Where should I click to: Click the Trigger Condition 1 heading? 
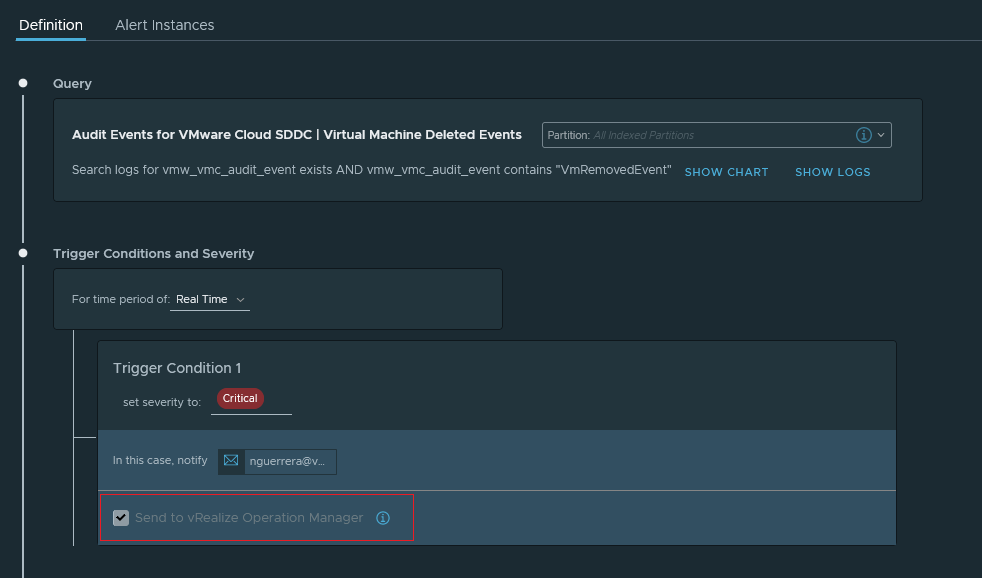pyautogui.click(x=177, y=368)
